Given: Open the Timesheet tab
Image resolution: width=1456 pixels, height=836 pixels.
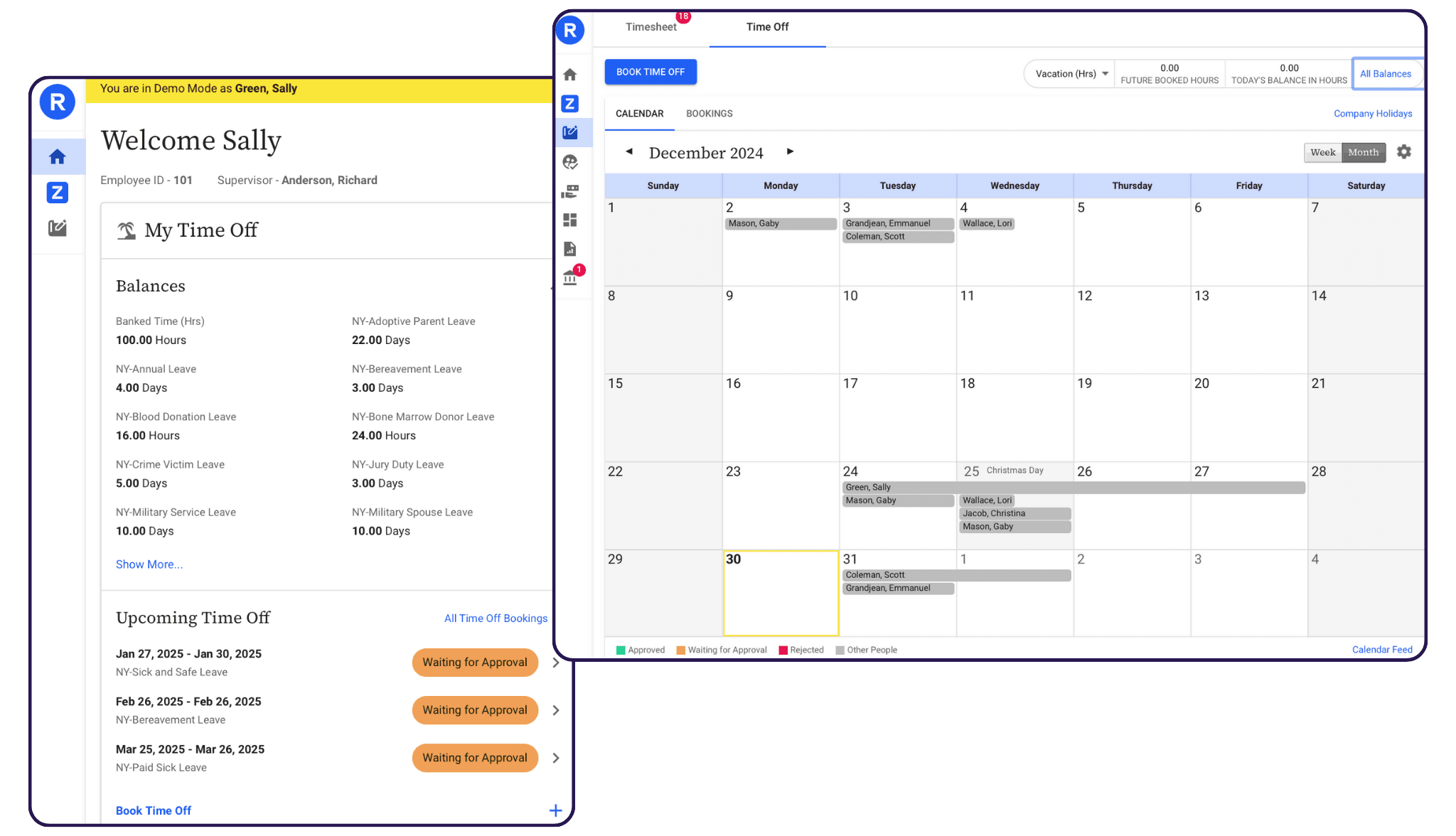Looking at the screenshot, I should coord(651,27).
